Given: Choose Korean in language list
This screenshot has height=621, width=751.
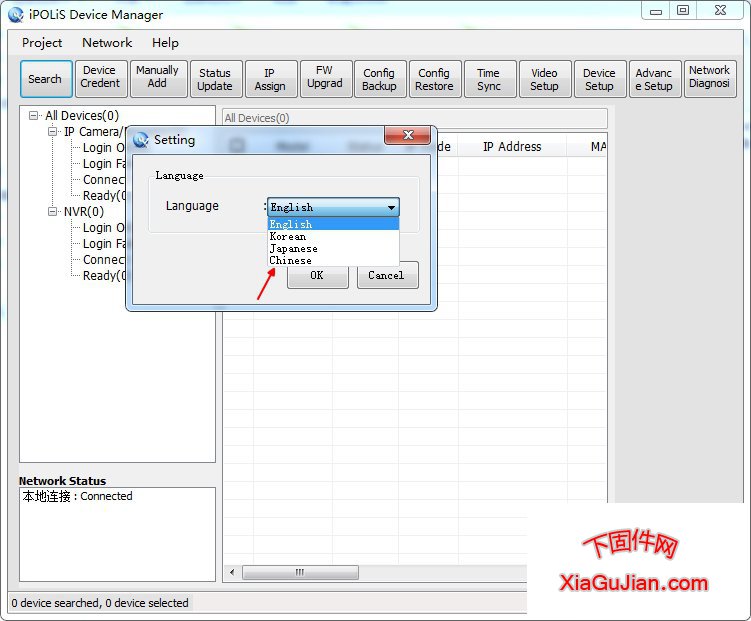Looking at the screenshot, I should 333,237.
